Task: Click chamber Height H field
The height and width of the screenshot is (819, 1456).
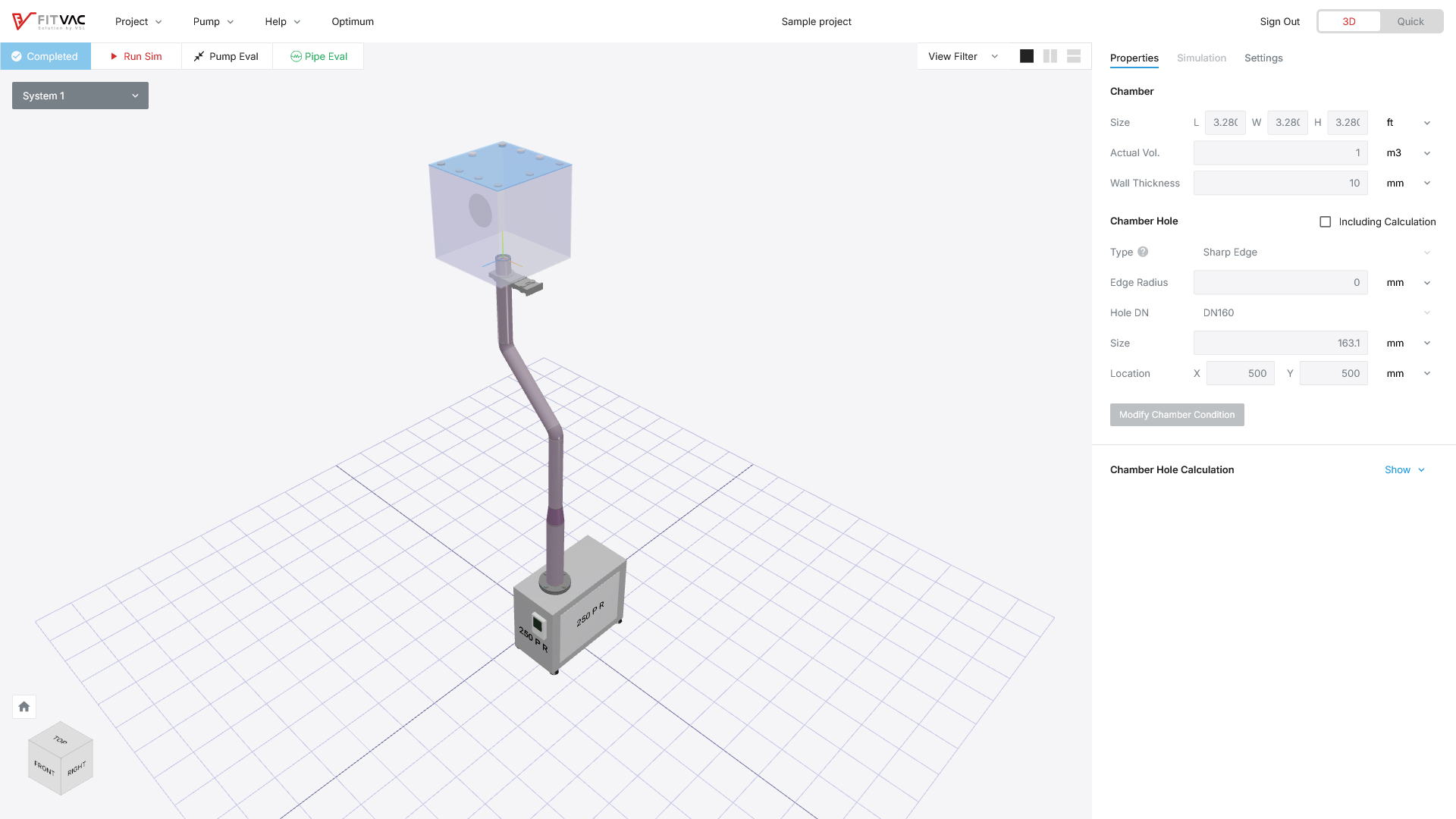Action: (x=1347, y=122)
